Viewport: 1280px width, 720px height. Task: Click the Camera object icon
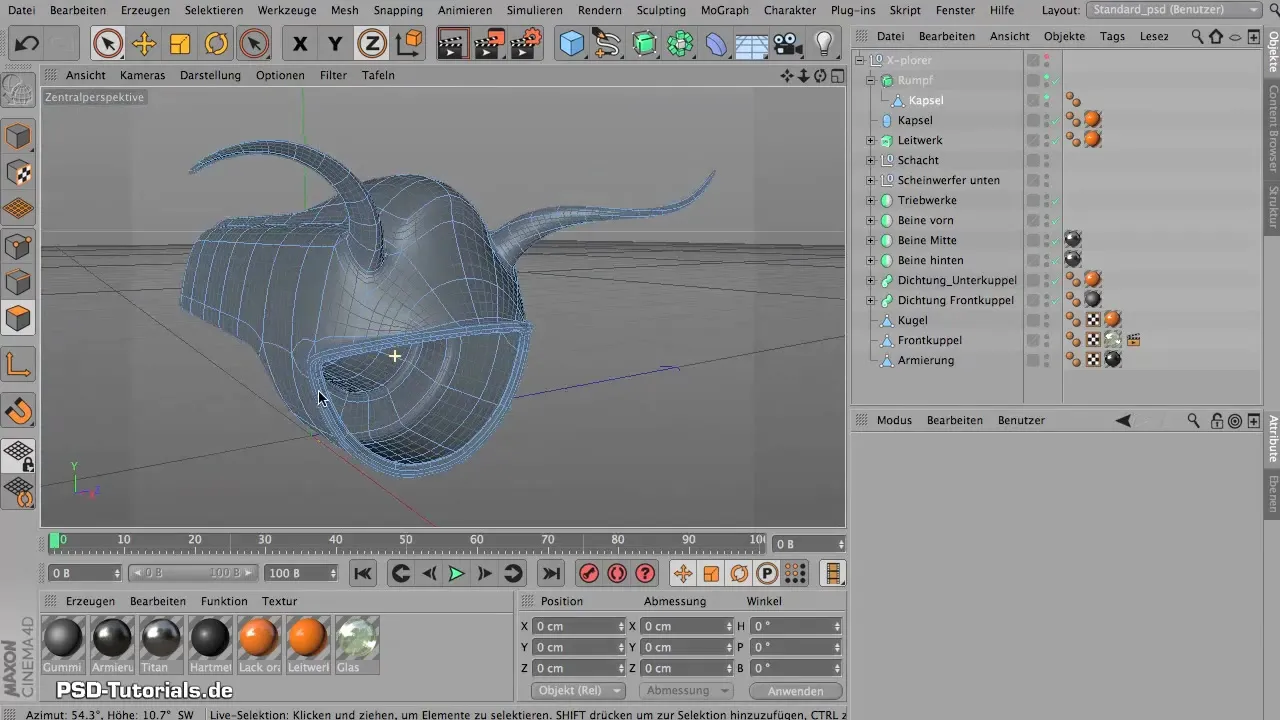click(x=787, y=44)
